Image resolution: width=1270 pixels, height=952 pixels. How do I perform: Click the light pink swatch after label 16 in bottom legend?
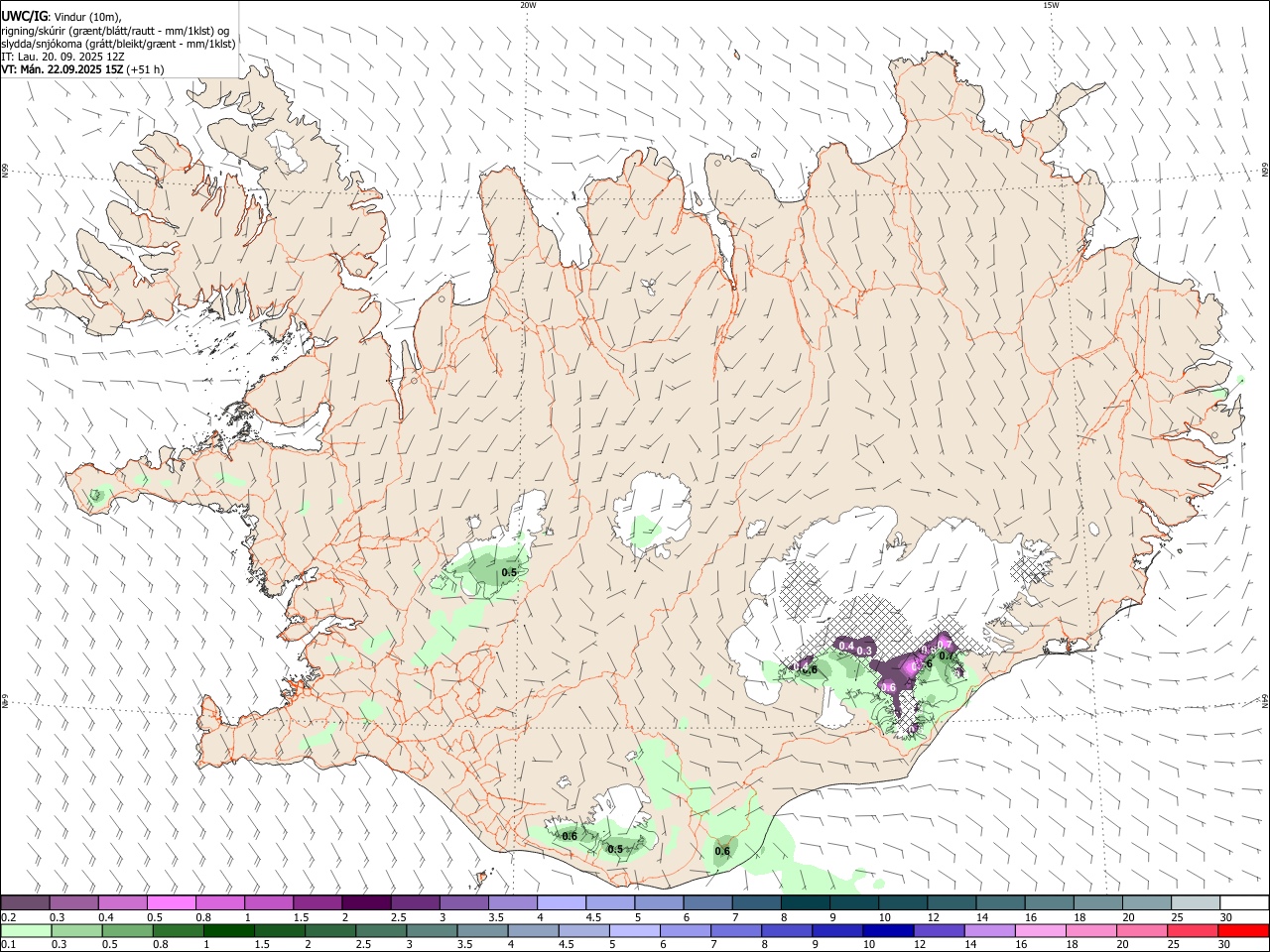pos(1040,931)
